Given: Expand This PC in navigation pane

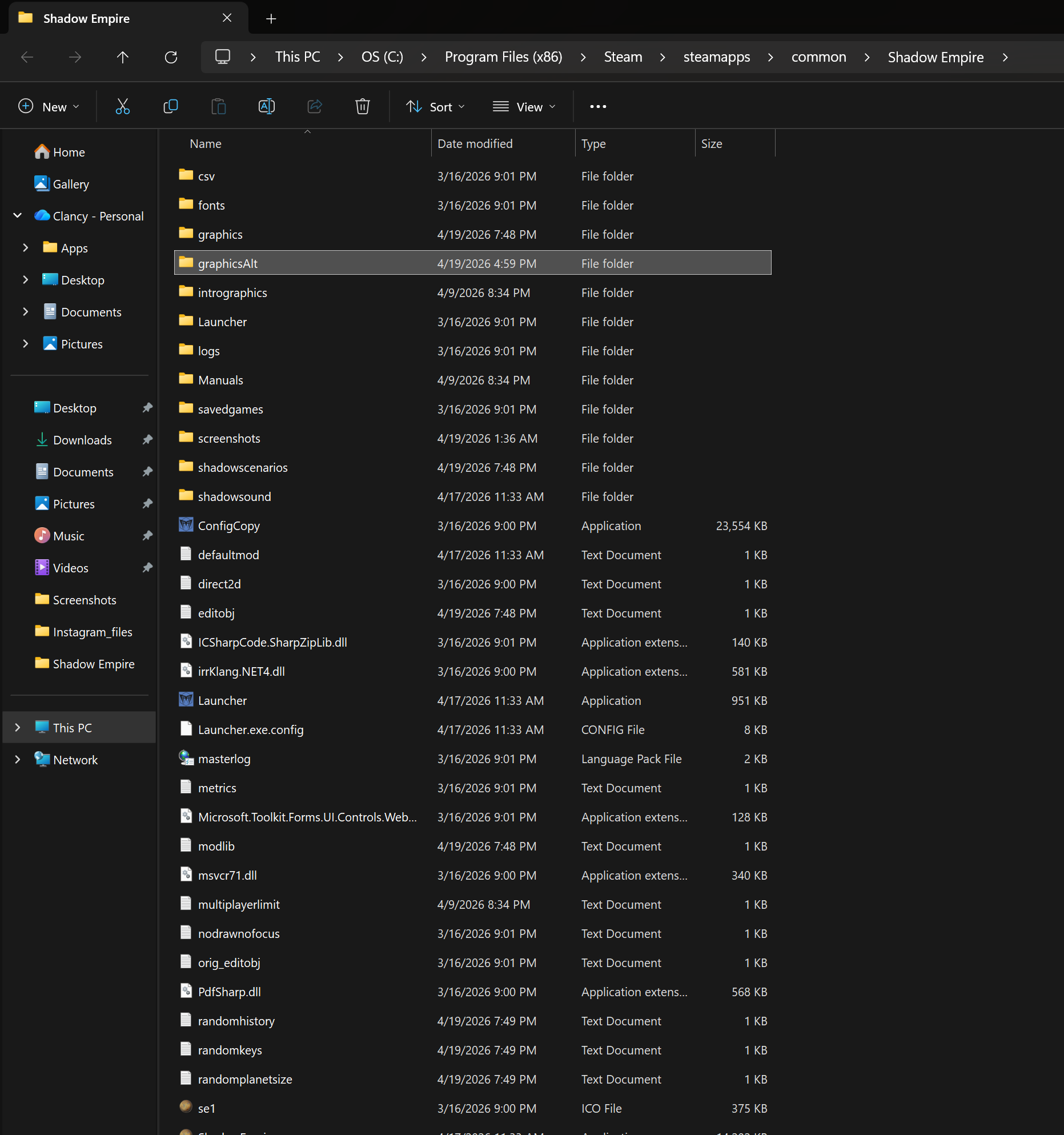Looking at the screenshot, I should 17,728.
